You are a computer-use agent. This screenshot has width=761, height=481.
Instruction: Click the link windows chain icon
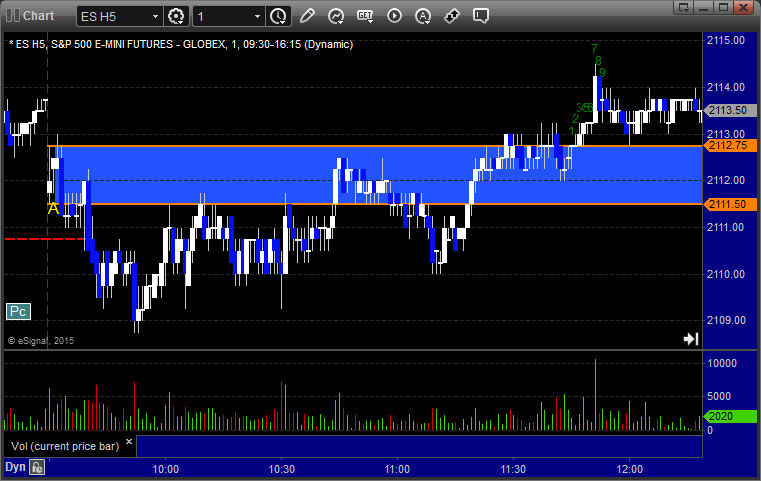[452, 16]
